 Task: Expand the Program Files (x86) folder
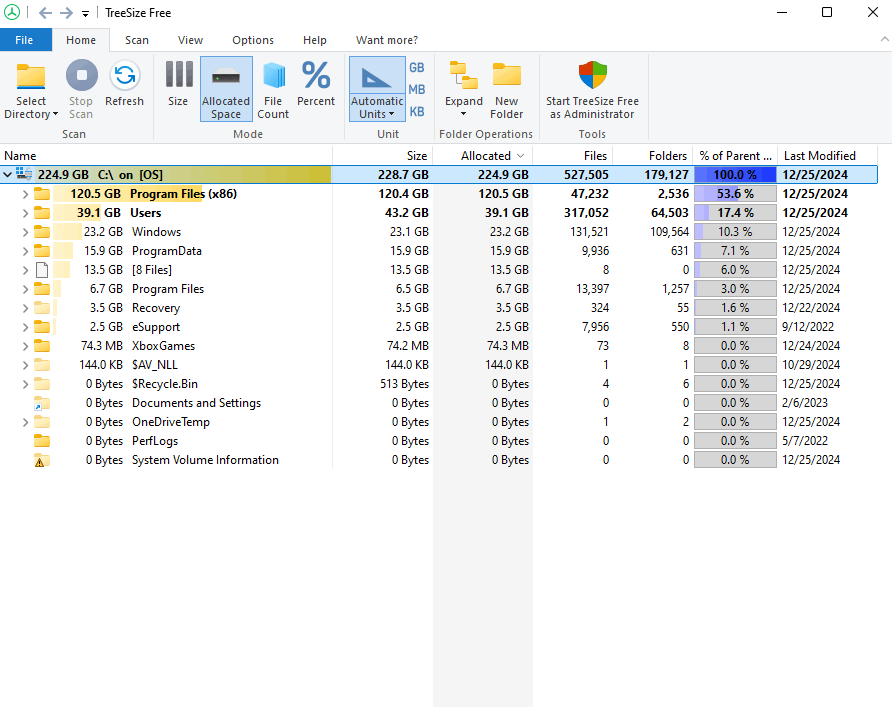25,194
